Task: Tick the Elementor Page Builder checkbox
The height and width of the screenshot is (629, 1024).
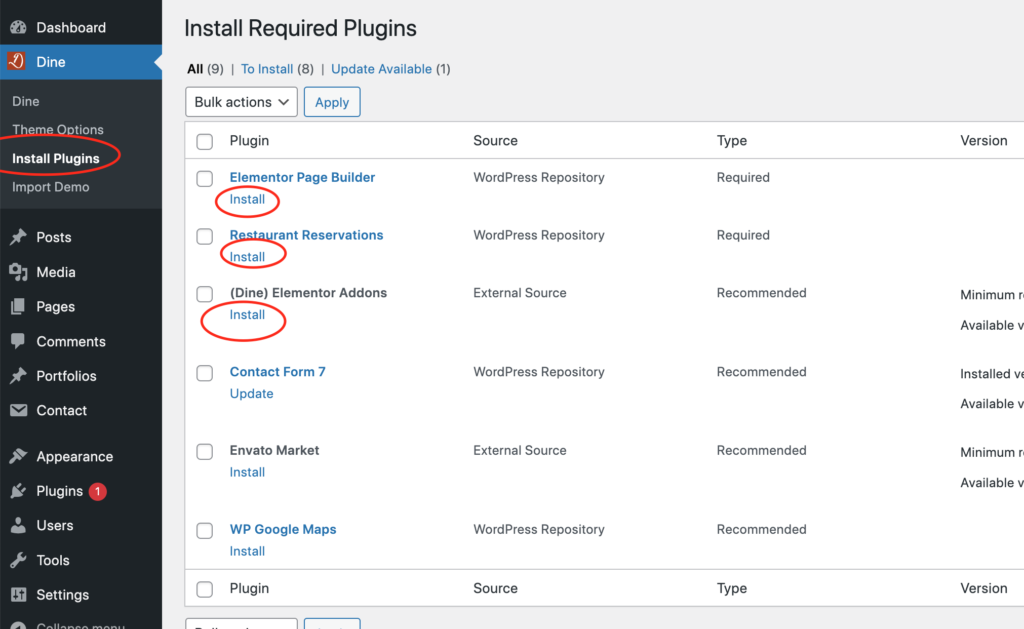Action: pyautogui.click(x=204, y=178)
